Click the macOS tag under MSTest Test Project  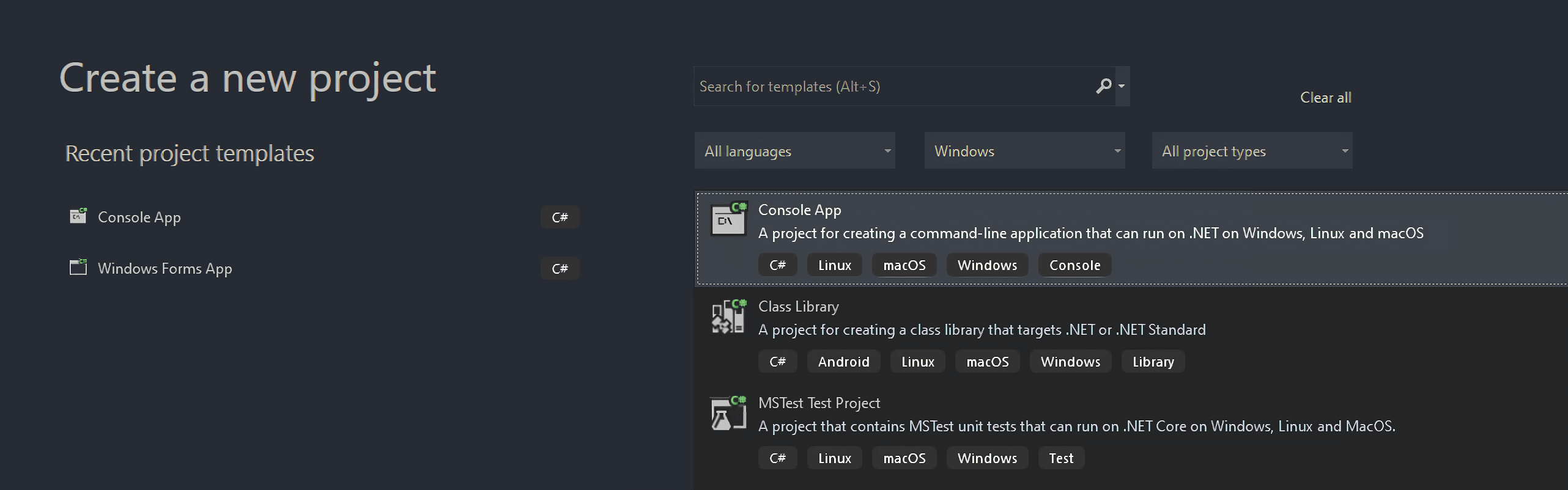coord(904,458)
